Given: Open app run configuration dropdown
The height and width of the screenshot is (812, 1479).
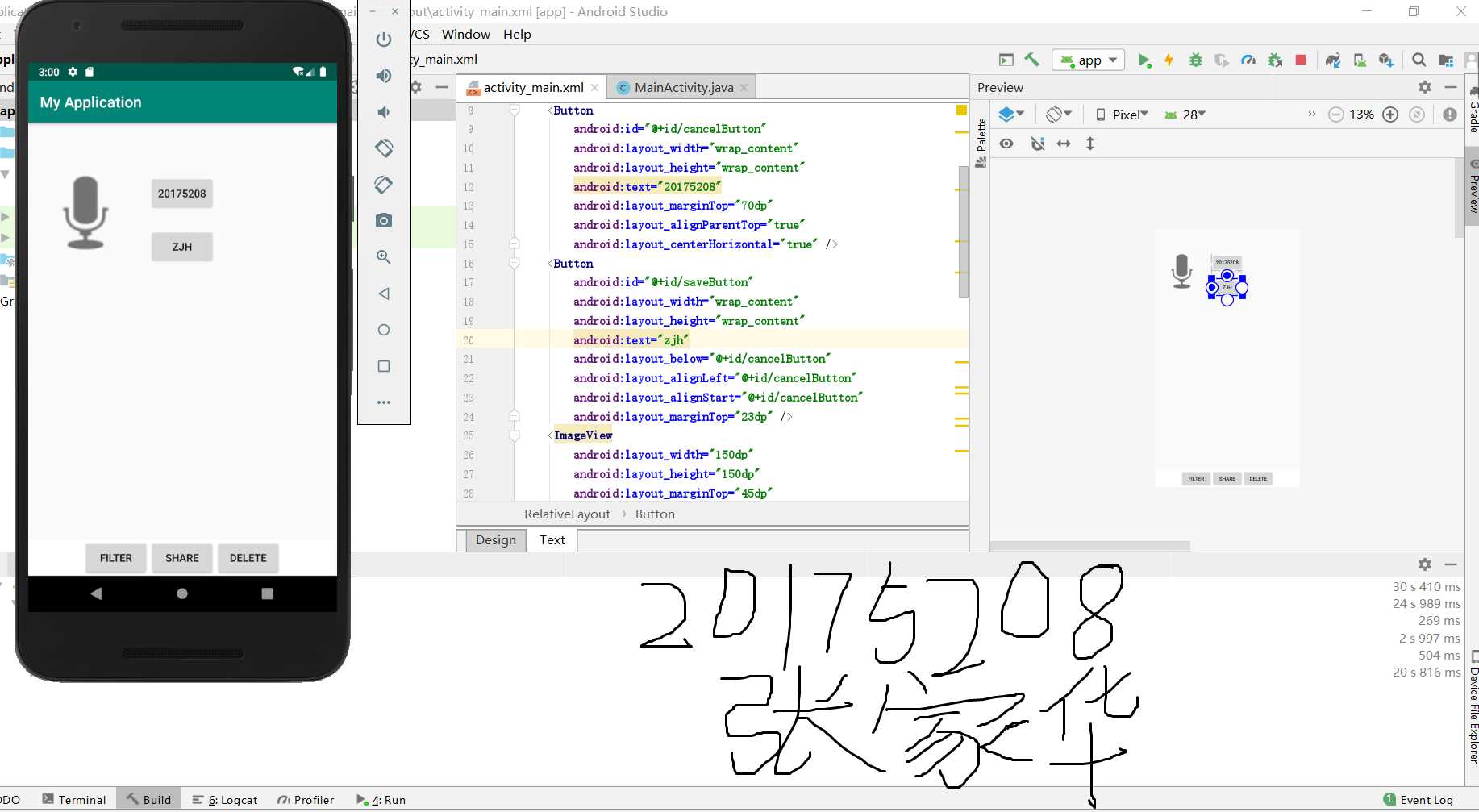Looking at the screenshot, I should coord(1089,60).
